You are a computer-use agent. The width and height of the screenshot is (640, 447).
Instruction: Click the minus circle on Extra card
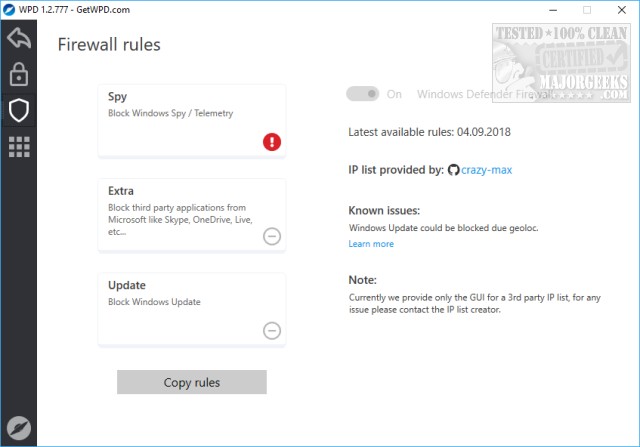[x=272, y=236]
